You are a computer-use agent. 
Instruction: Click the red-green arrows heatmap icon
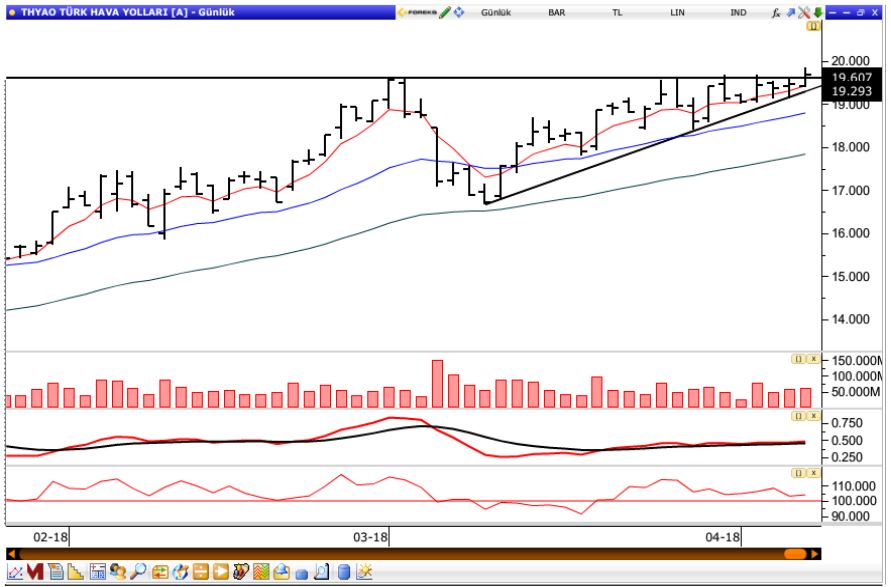pyautogui.click(x=261, y=572)
